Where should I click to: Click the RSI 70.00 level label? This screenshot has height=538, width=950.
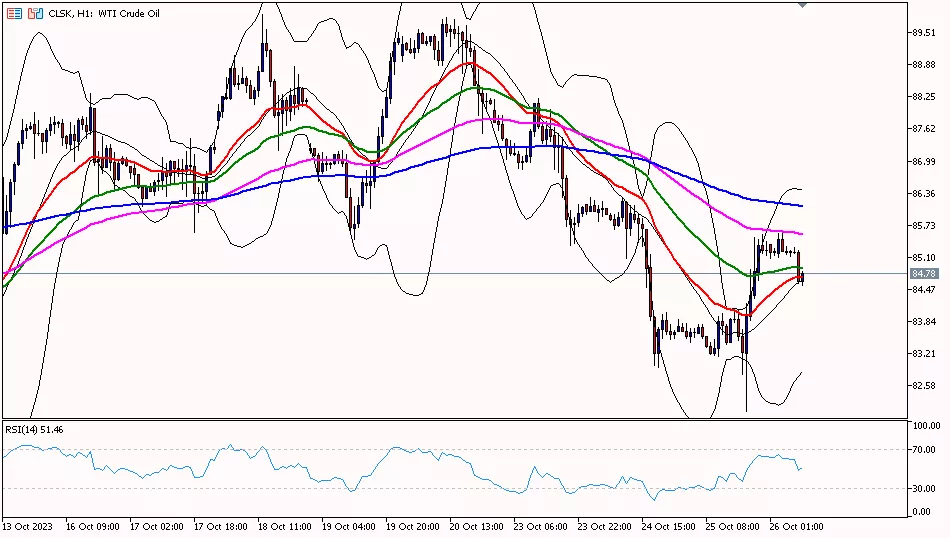[x=925, y=450]
